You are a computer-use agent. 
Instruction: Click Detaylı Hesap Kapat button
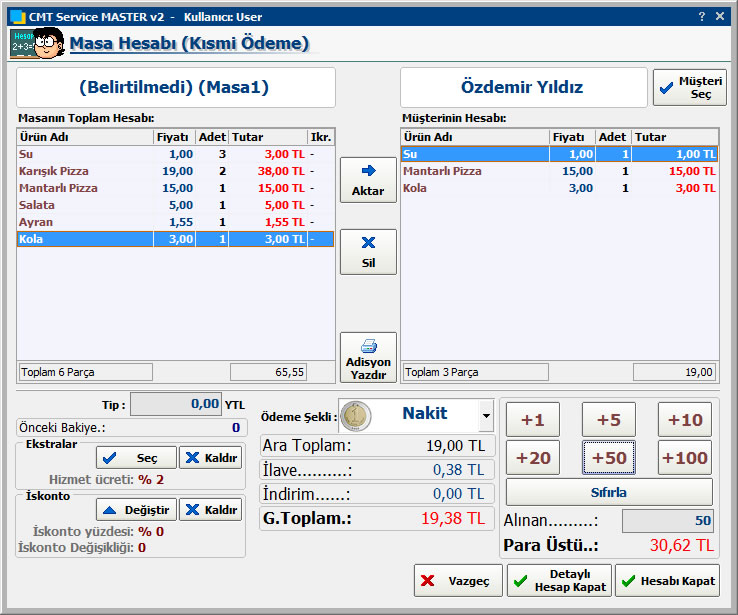(x=559, y=581)
